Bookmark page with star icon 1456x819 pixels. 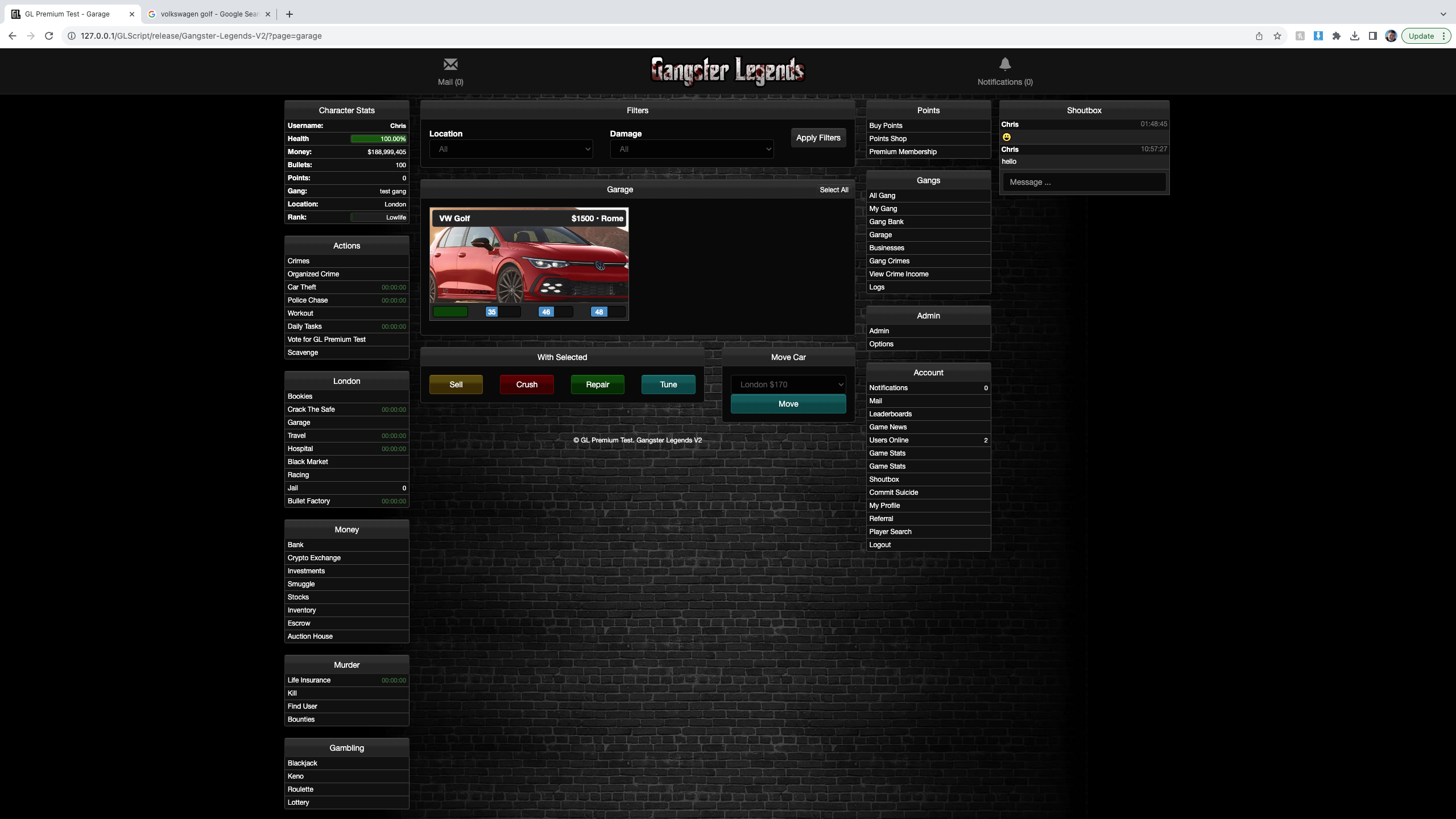pyautogui.click(x=1277, y=36)
